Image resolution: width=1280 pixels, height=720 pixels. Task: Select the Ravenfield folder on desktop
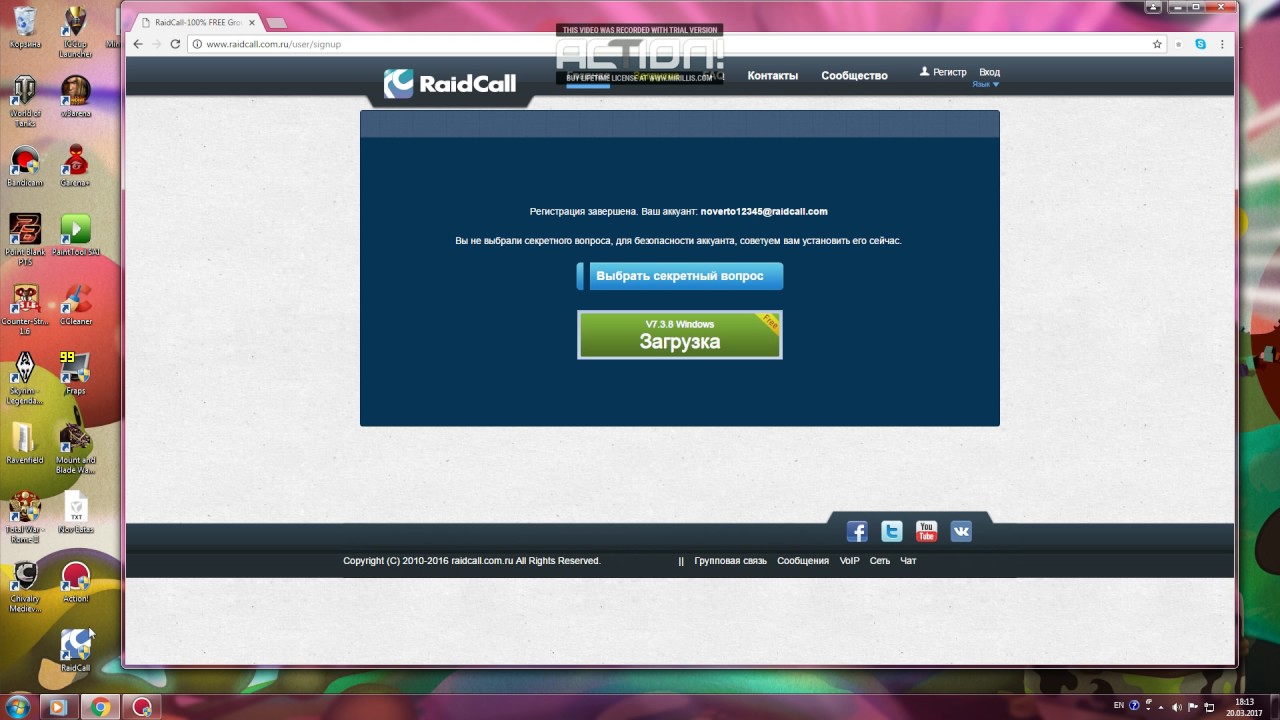coord(25,442)
